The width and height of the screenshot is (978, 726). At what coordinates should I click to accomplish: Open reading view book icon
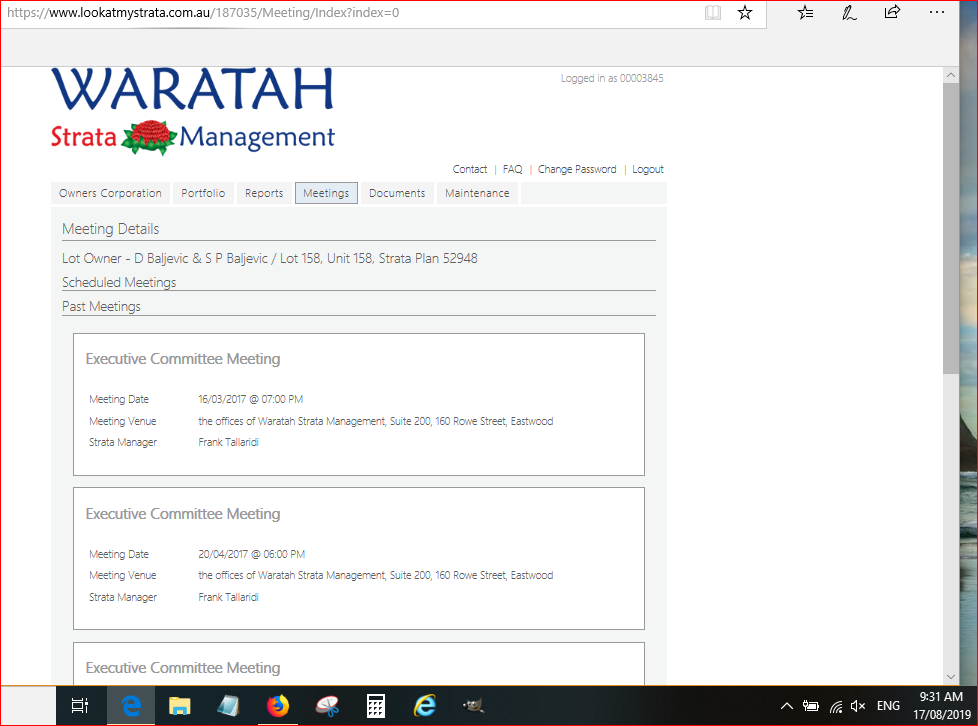coord(712,12)
